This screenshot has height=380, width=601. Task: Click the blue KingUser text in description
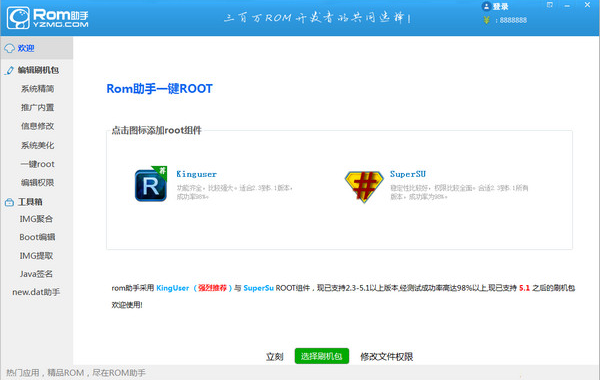tap(172, 288)
